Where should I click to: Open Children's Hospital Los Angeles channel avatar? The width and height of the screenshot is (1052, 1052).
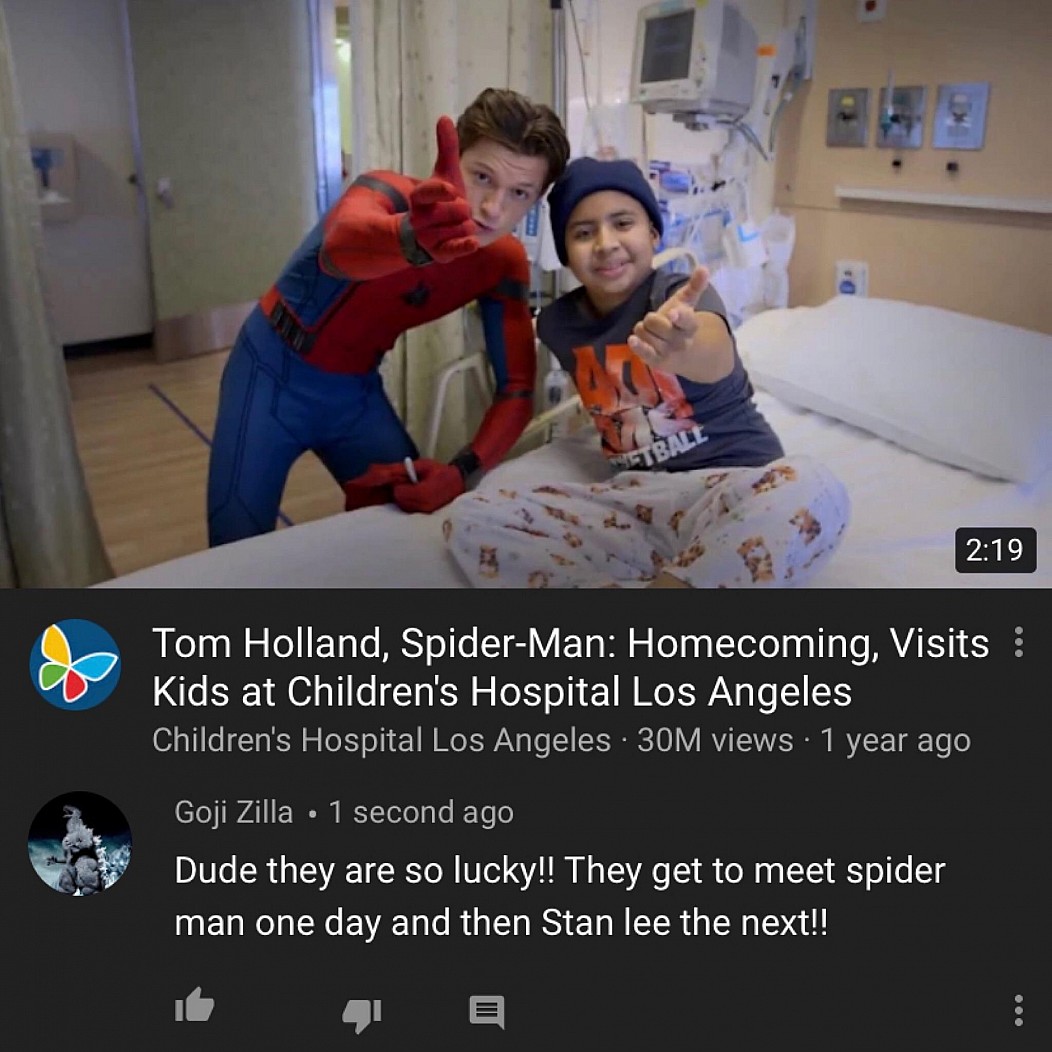[75, 664]
